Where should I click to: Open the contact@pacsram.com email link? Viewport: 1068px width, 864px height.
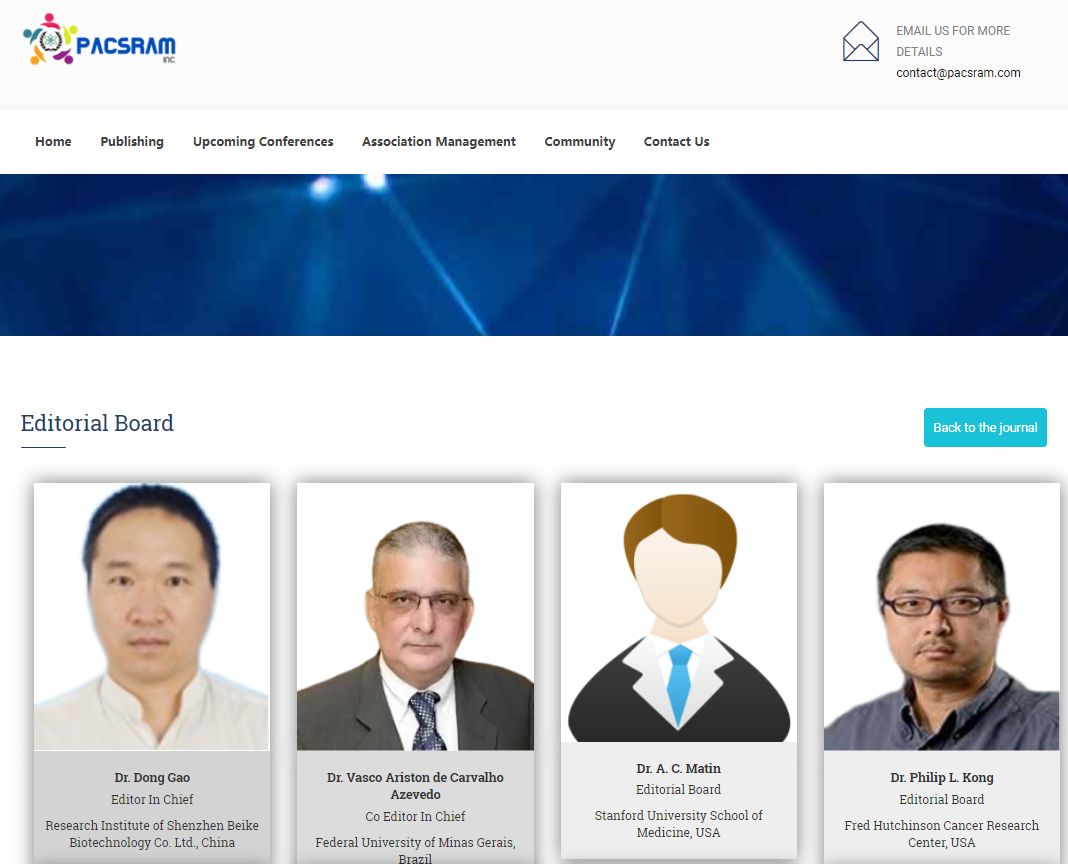[x=958, y=73]
